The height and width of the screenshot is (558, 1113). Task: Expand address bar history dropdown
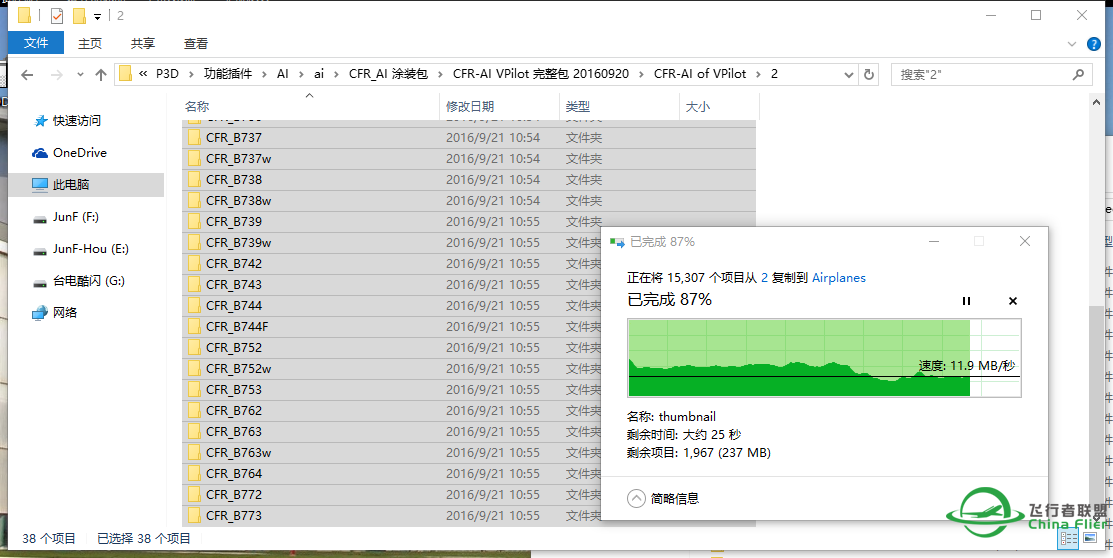(x=849, y=74)
